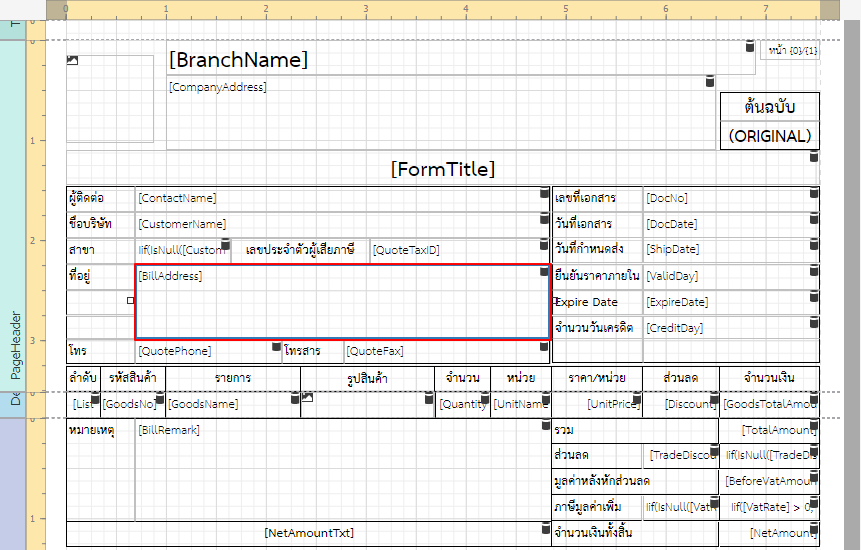Image resolution: width=861 pixels, height=550 pixels.
Task: Click the เลขประจำตัวผู้เสียภาษี label
Action: point(300,250)
